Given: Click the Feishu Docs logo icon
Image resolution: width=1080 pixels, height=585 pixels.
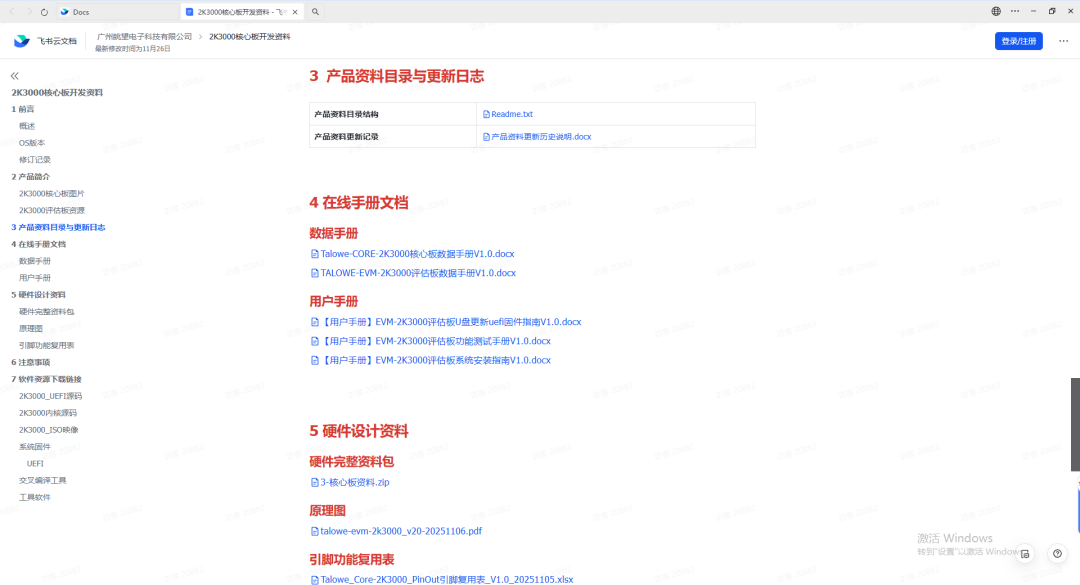Looking at the screenshot, I should pyautogui.click(x=22, y=41).
